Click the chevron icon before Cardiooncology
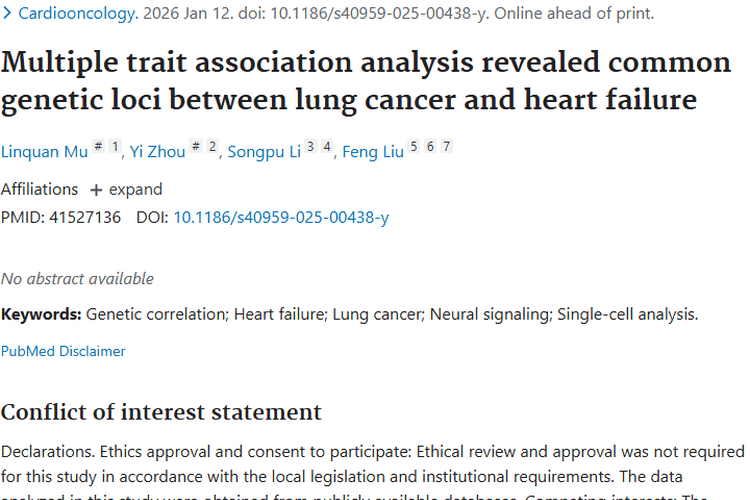The width and height of the screenshot is (750, 500). (7, 14)
